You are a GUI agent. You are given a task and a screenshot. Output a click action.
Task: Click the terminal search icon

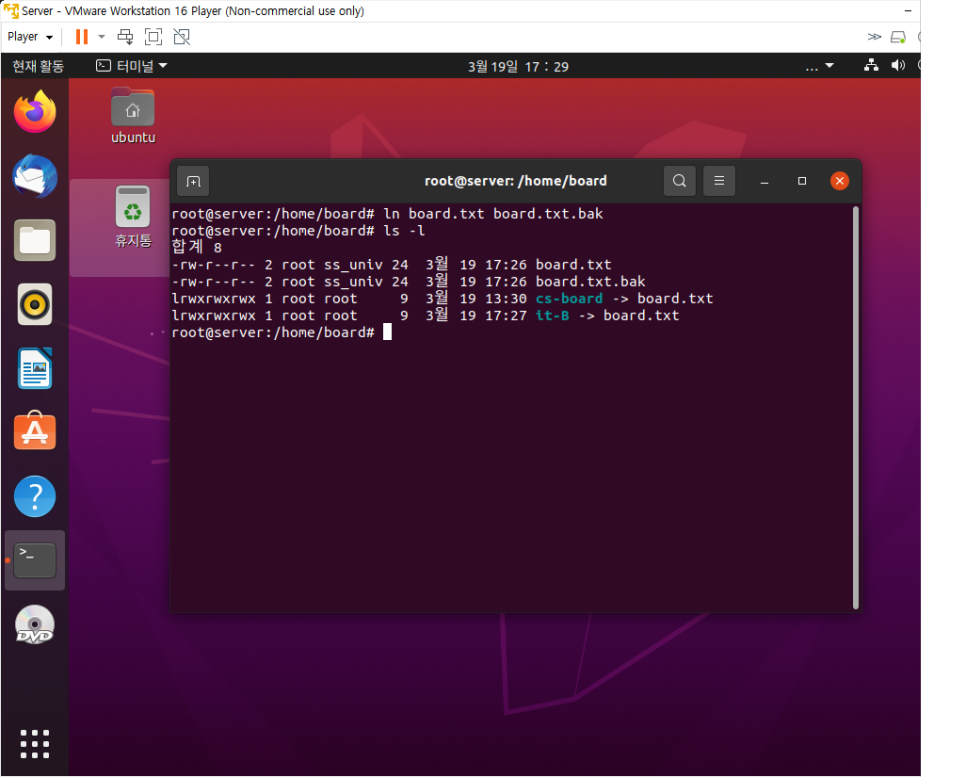[x=680, y=181]
